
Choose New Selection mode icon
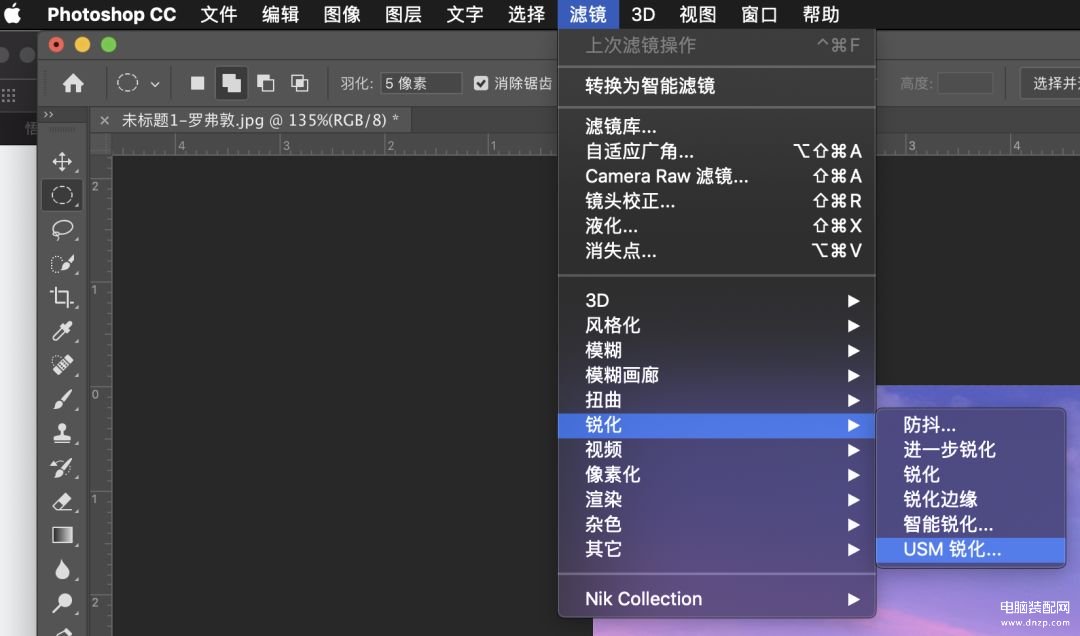(198, 83)
